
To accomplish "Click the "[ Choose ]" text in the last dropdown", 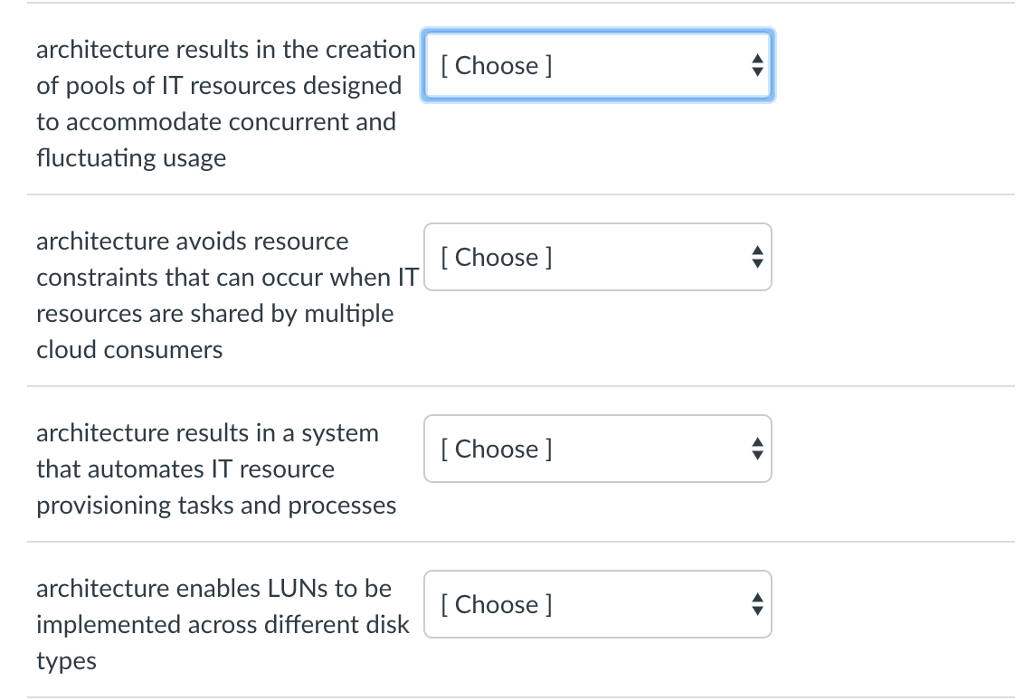I will click(496, 605).
